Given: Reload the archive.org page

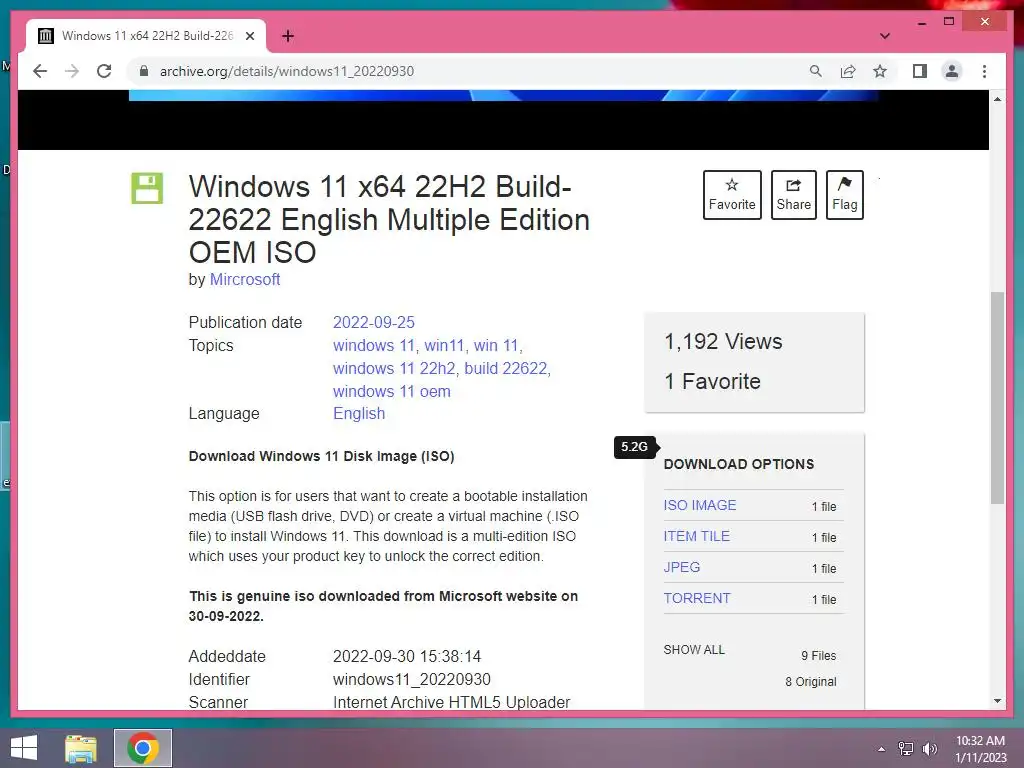Looking at the screenshot, I should (x=104, y=71).
